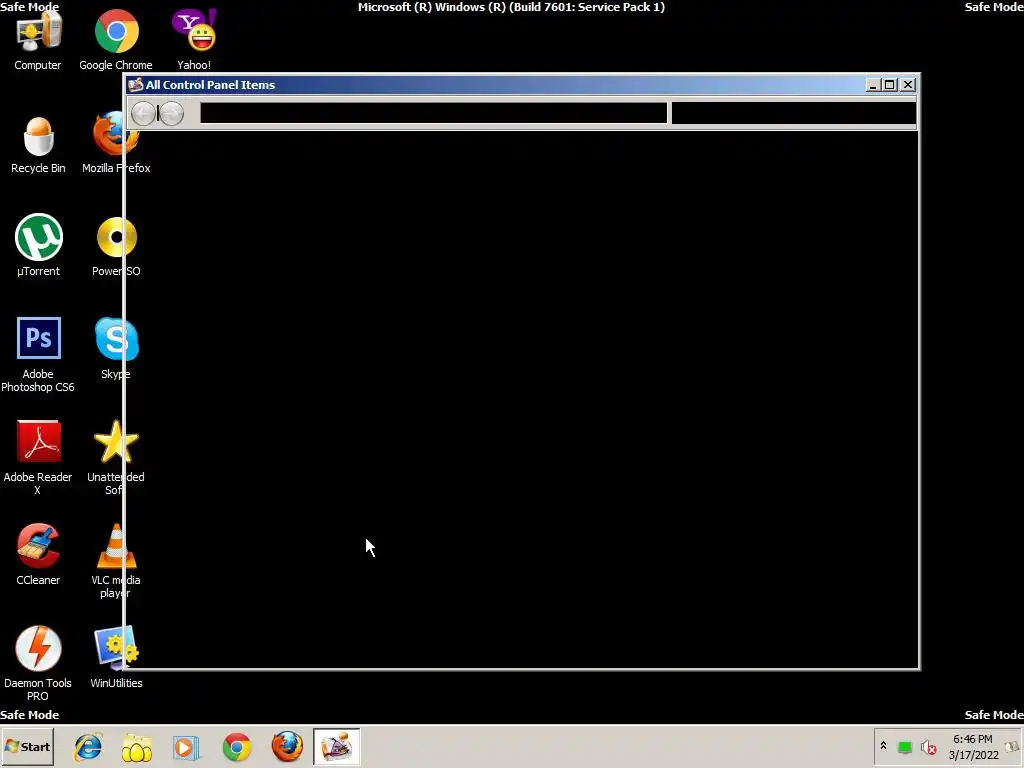Click the tray icon beside the clock
The height and width of the screenshot is (768, 1024).
click(1013, 746)
